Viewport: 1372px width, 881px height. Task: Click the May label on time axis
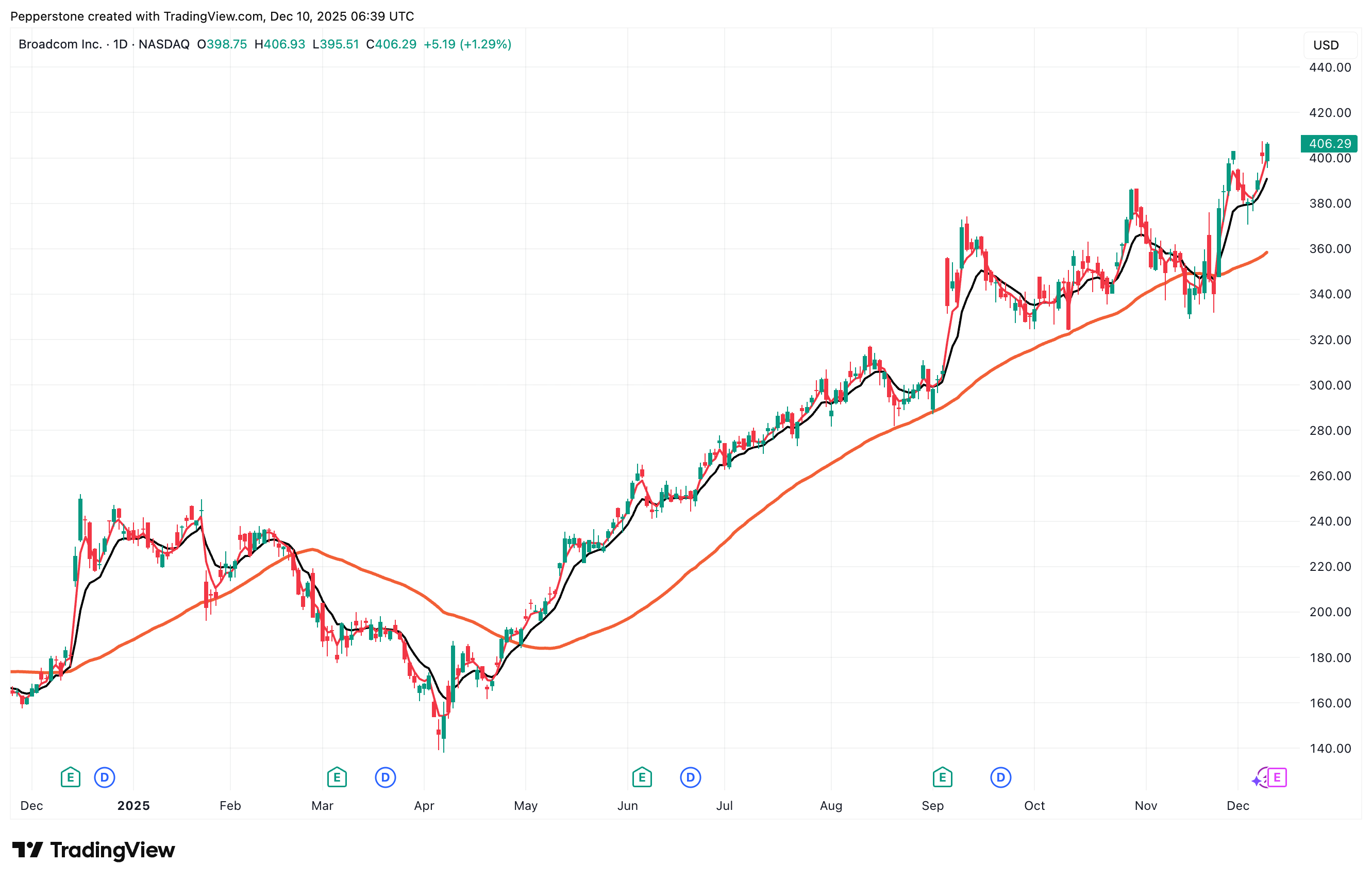point(525,805)
